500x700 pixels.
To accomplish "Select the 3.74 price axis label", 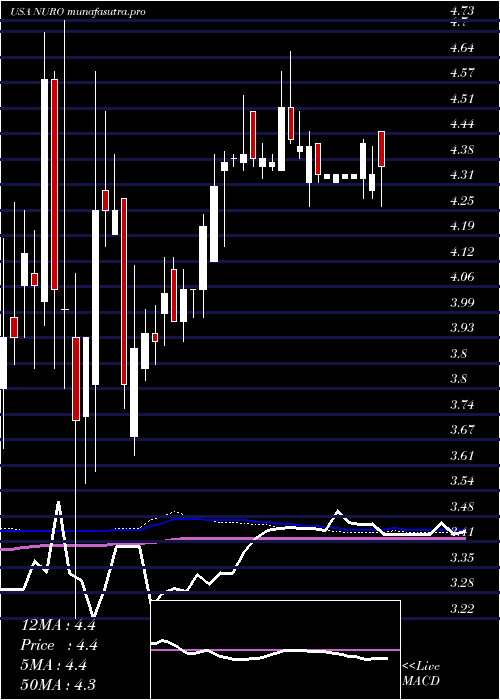I will [x=461, y=405].
